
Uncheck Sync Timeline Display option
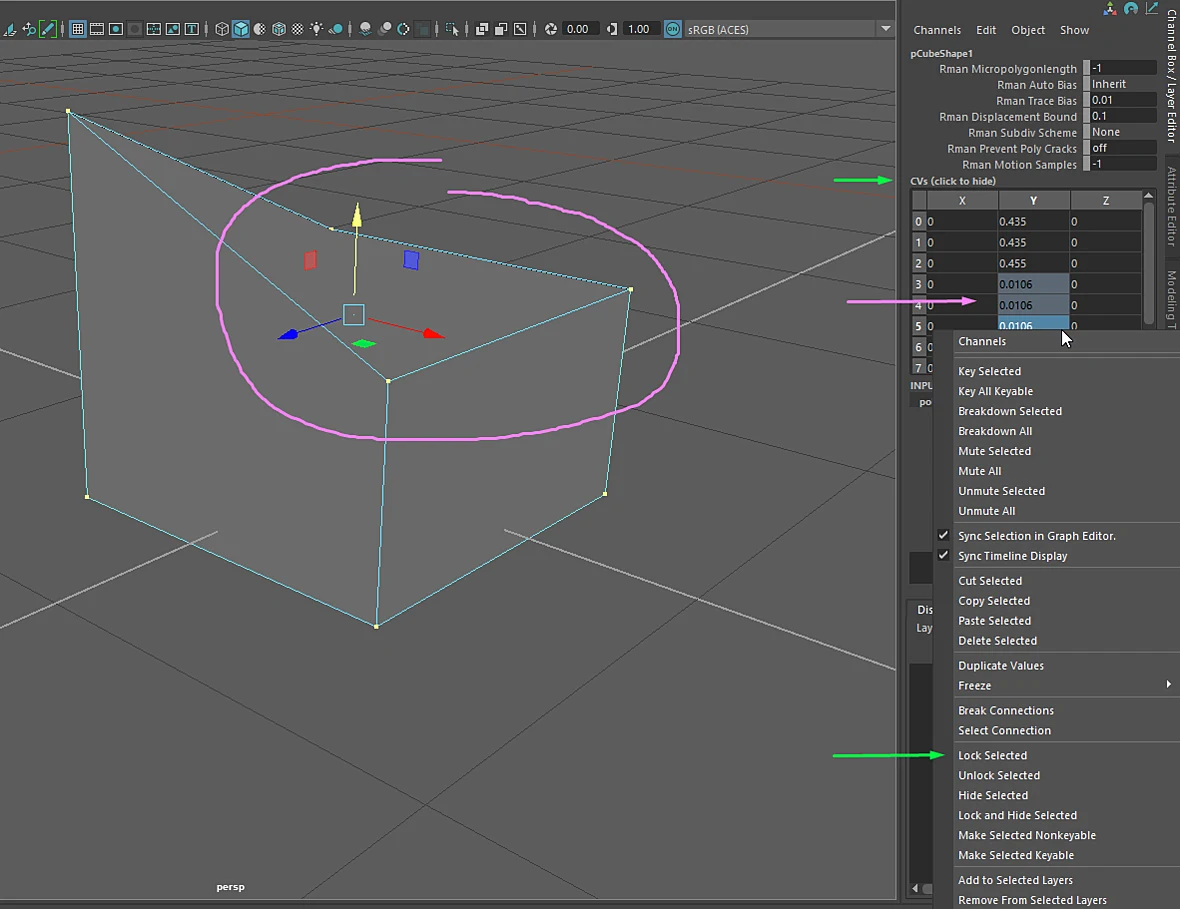tap(943, 555)
